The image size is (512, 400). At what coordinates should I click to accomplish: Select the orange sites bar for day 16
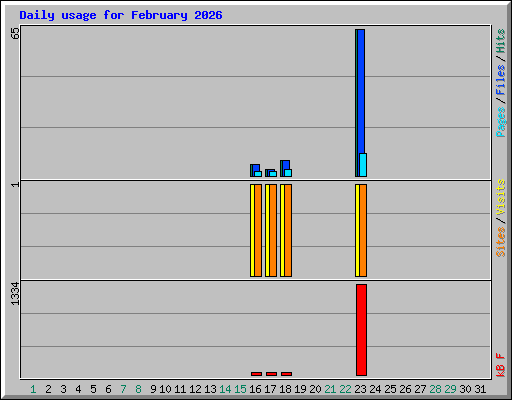258,230
